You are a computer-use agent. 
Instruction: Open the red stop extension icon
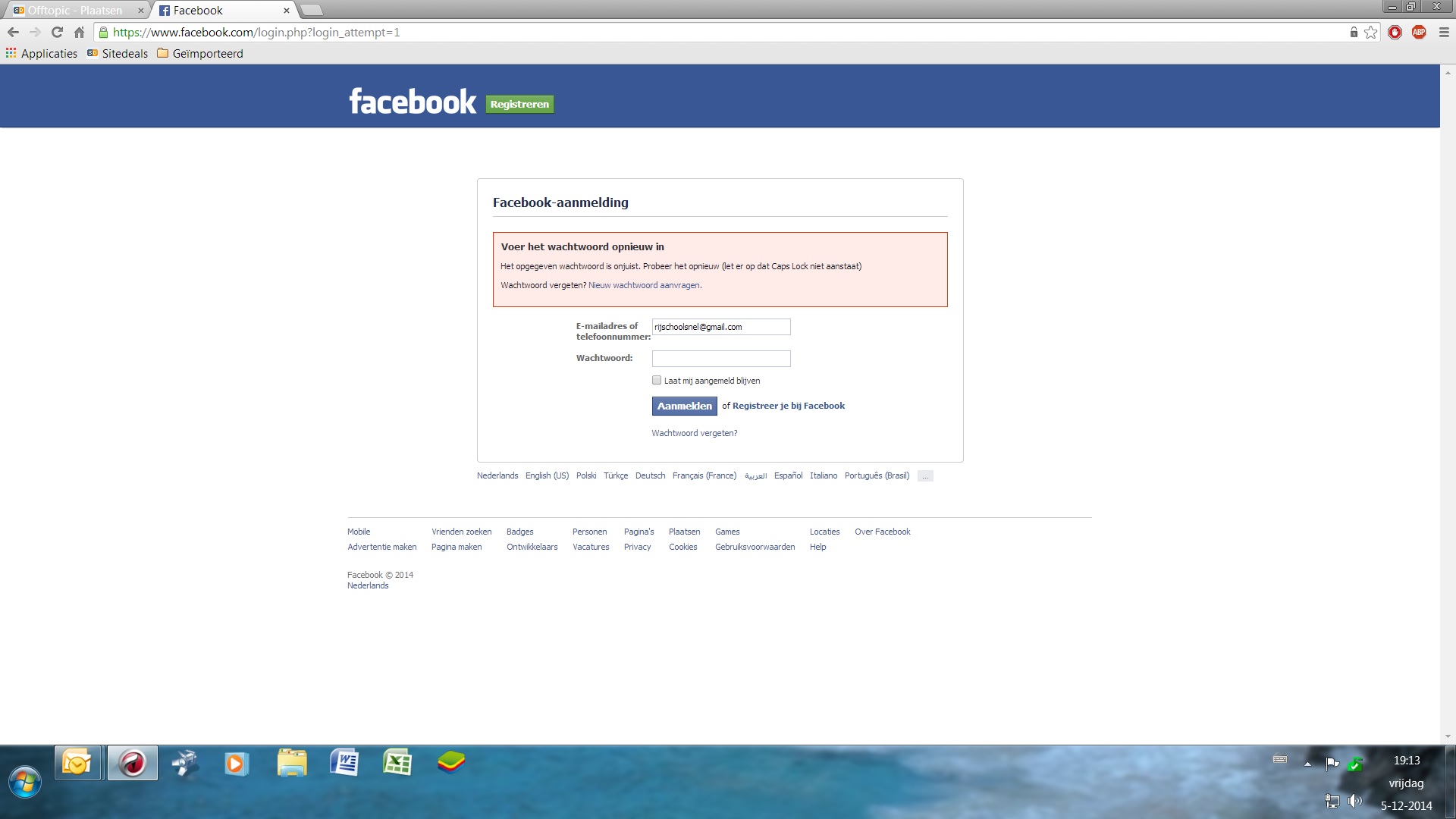1395,33
